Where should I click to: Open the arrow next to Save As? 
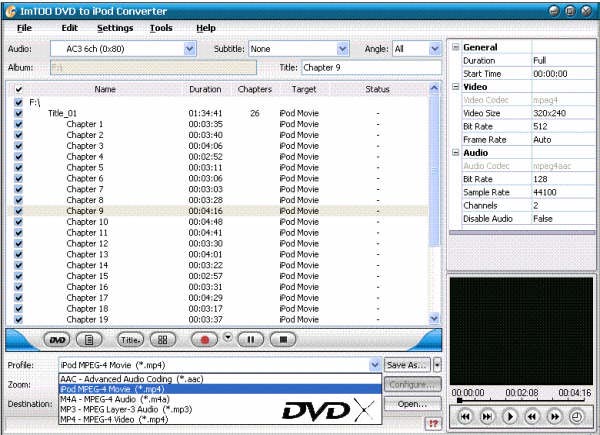tap(437, 365)
